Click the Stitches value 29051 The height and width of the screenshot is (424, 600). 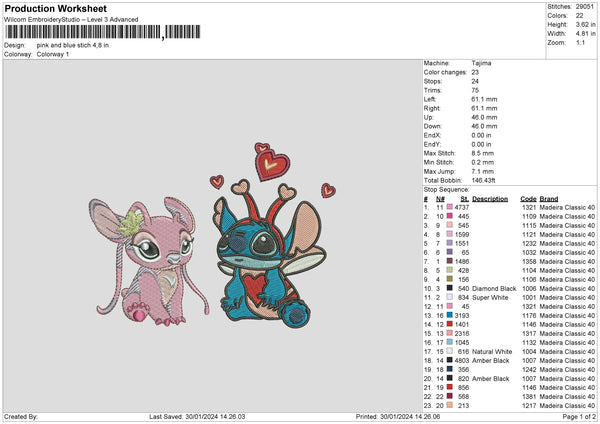coord(585,7)
